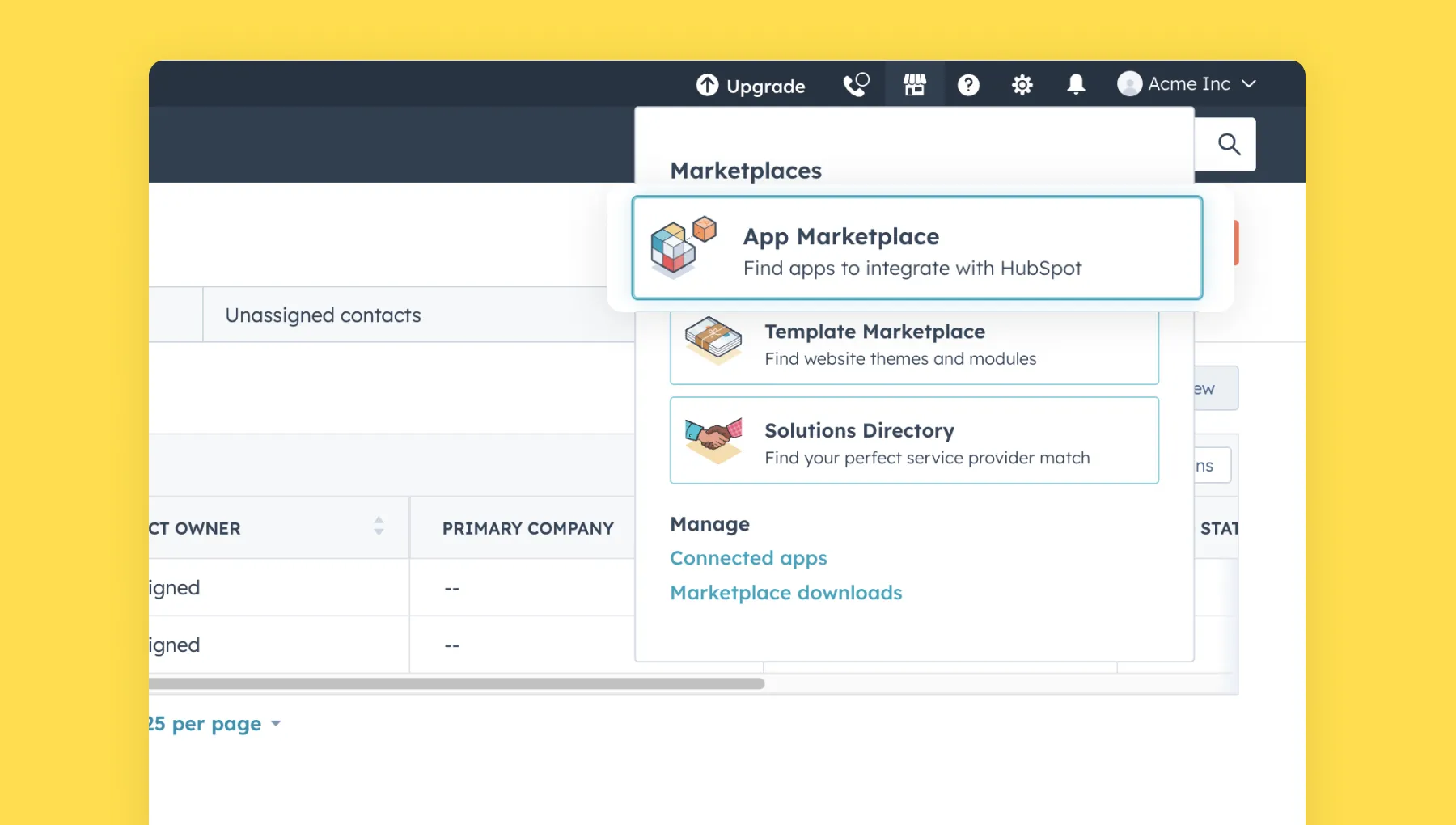1456x825 pixels.
Task: Open the 25 per page dropdown
Action: click(214, 723)
